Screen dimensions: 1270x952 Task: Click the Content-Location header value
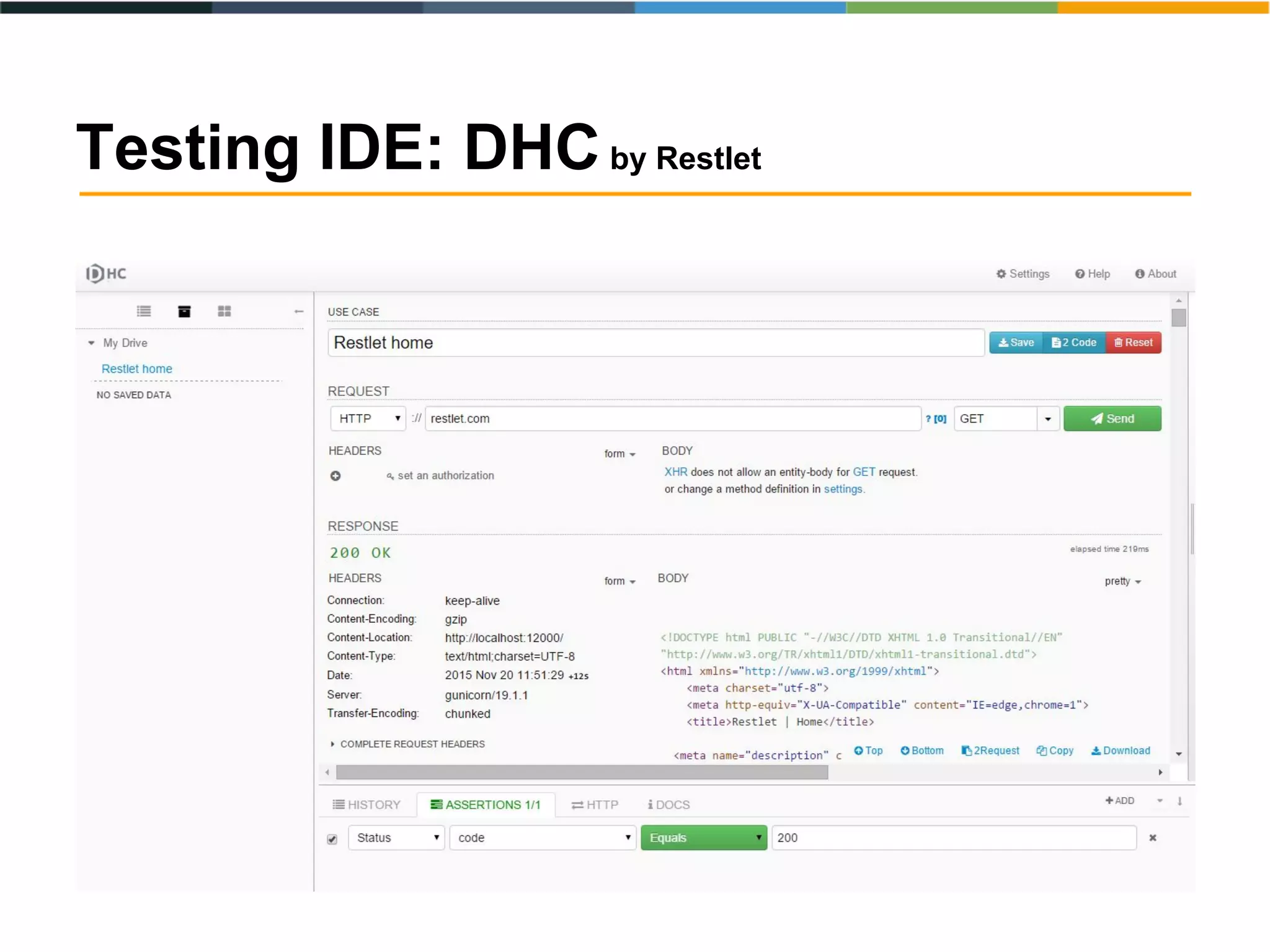coord(504,638)
